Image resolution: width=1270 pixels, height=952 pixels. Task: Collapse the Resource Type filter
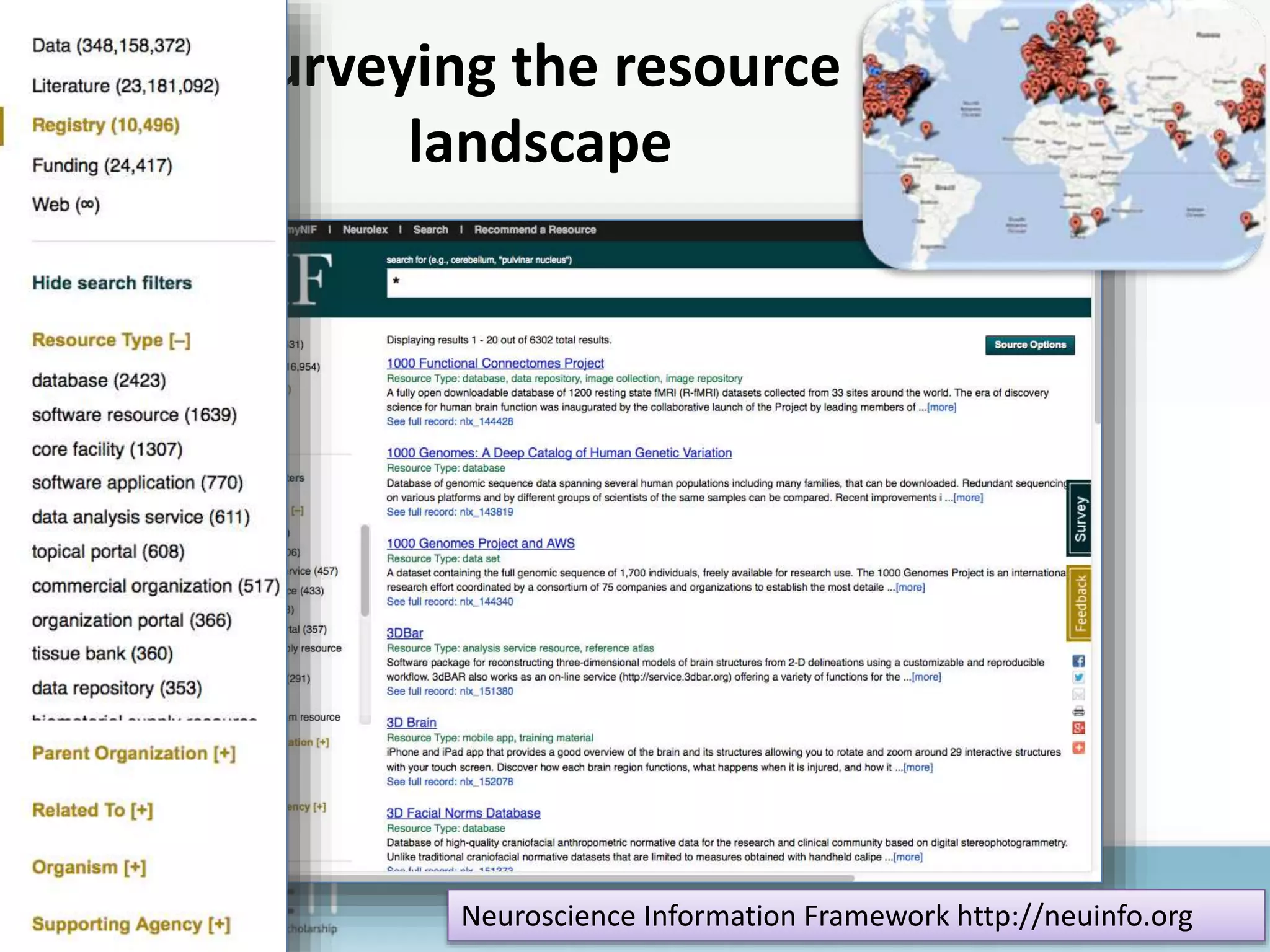111,340
